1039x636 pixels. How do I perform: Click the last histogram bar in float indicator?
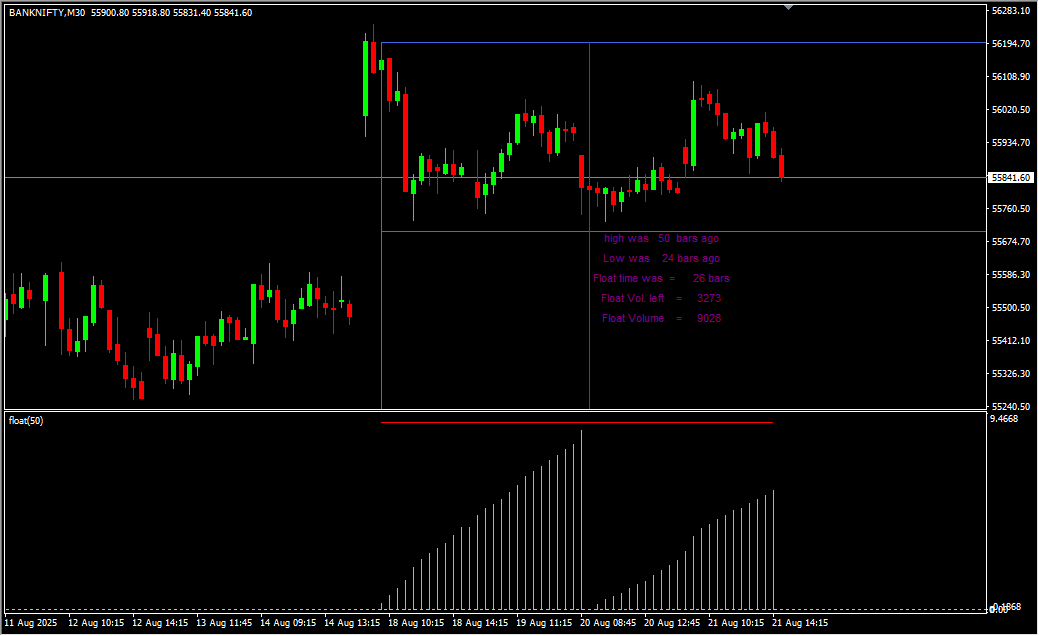click(x=773, y=550)
